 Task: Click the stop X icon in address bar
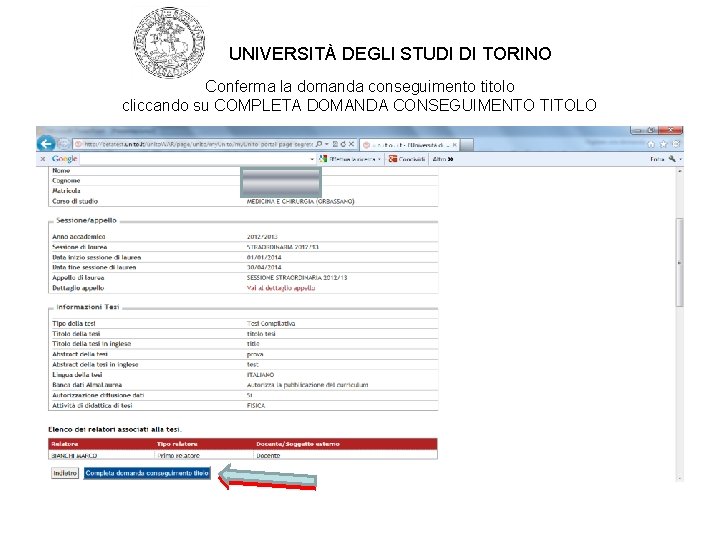(x=351, y=144)
